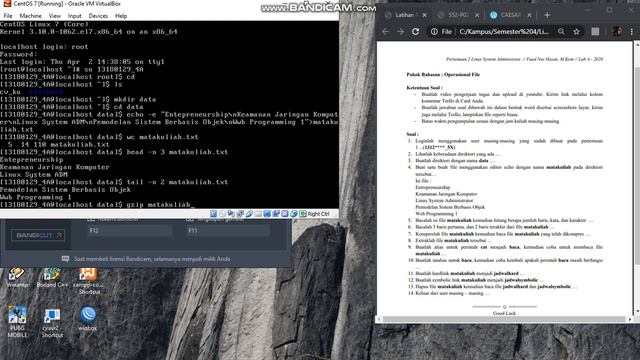Screen dimensions: 640x360
Task: Open the xampp-control shortcut on desktop
Action: pos(88,281)
